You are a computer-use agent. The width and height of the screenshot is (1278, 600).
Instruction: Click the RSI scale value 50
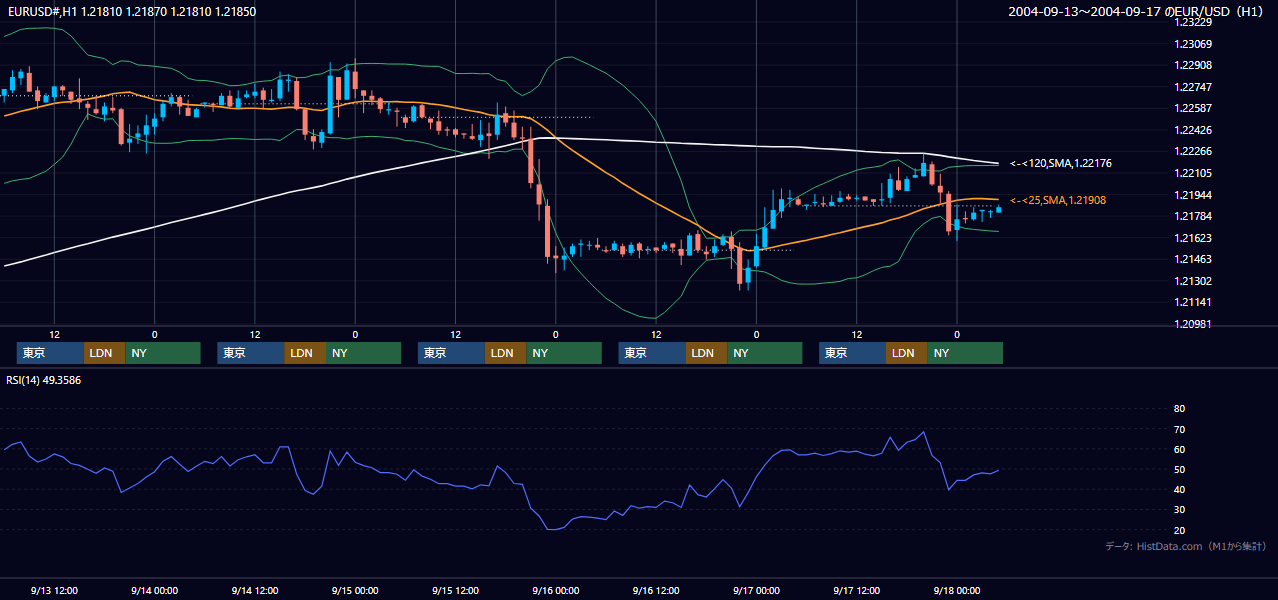(1179, 469)
